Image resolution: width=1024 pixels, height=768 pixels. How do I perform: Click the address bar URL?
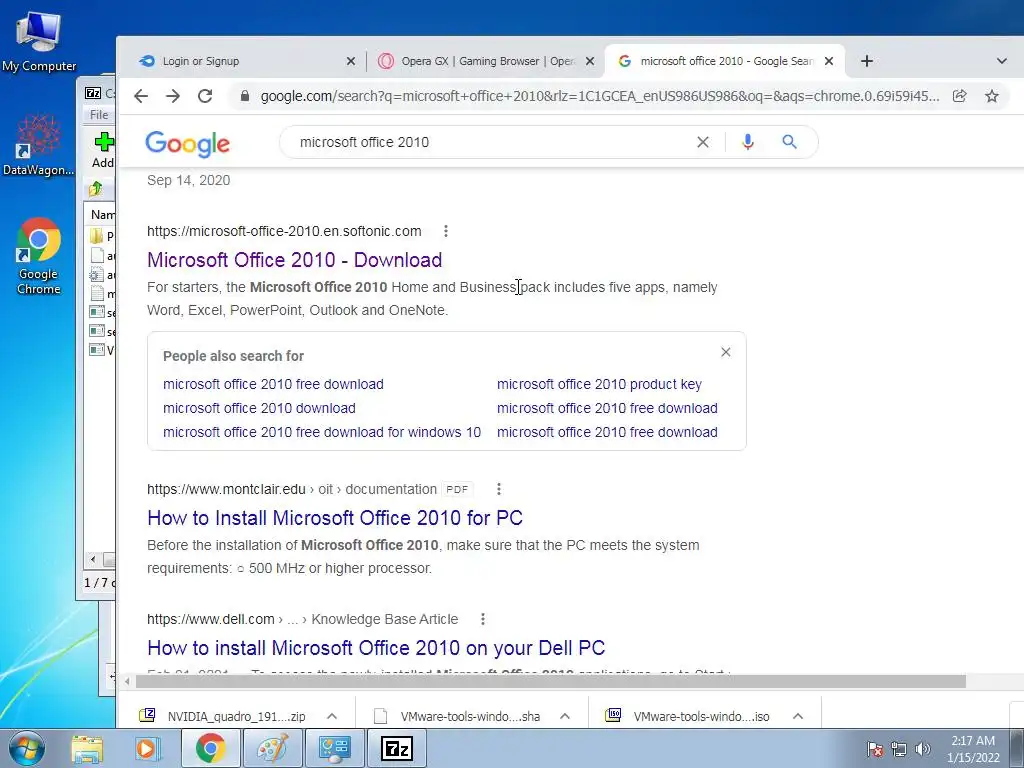[600, 96]
